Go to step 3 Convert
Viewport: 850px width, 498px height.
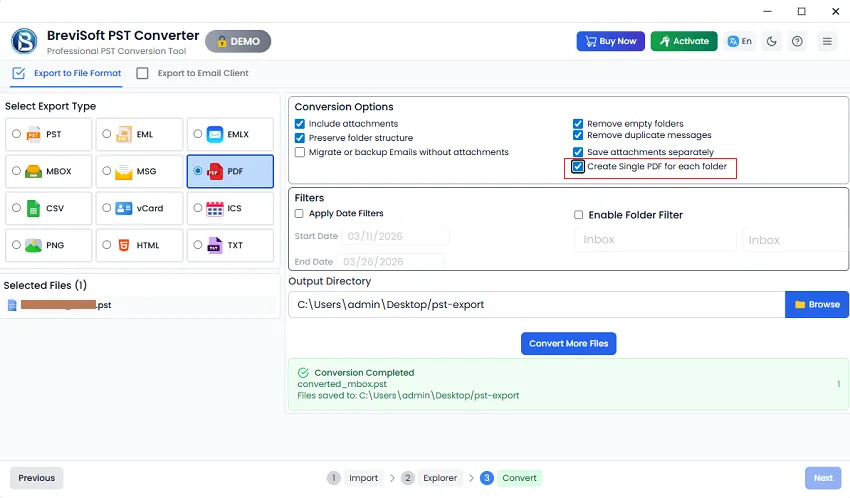pyautogui.click(x=511, y=478)
